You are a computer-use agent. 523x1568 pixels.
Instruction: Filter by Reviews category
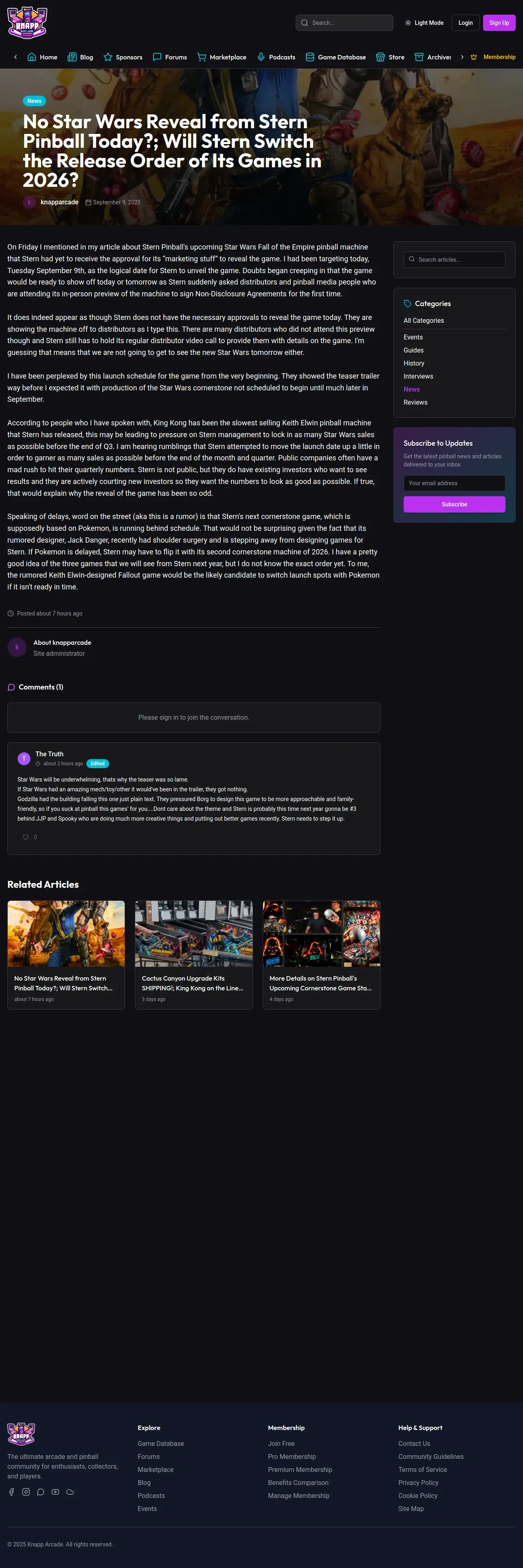click(416, 402)
